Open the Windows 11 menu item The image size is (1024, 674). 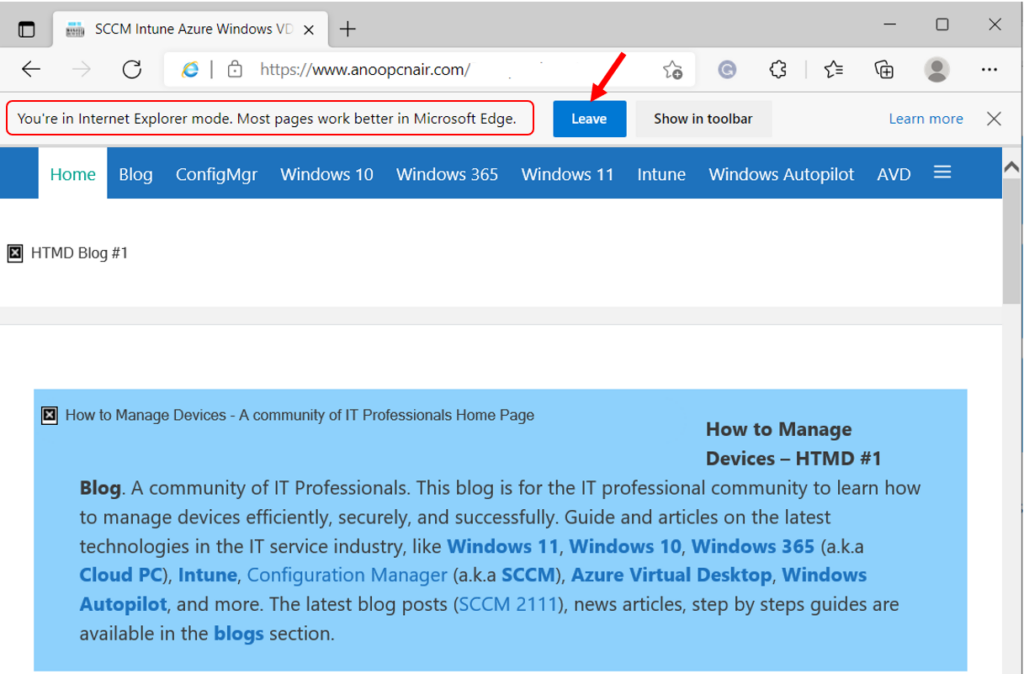pyautogui.click(x=567, y=174)
